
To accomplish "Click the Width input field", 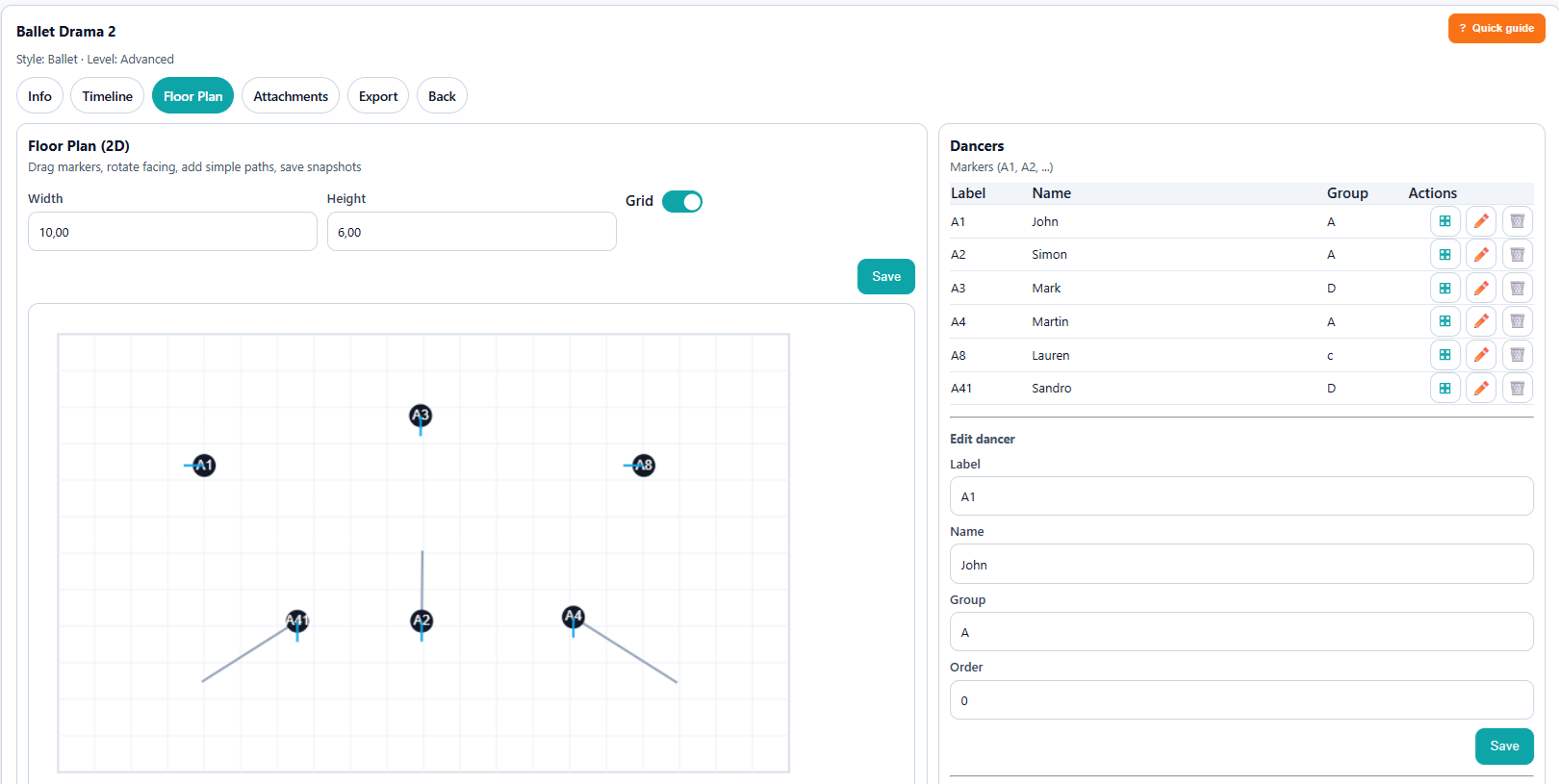I will [172, 232].
